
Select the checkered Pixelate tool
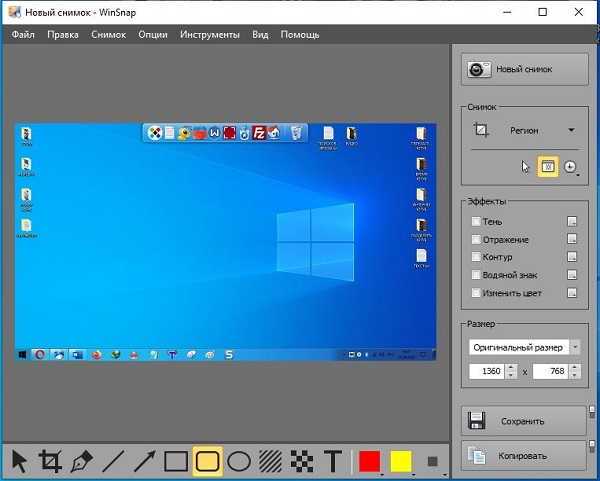pyautogui.click(x=302, y=461)
